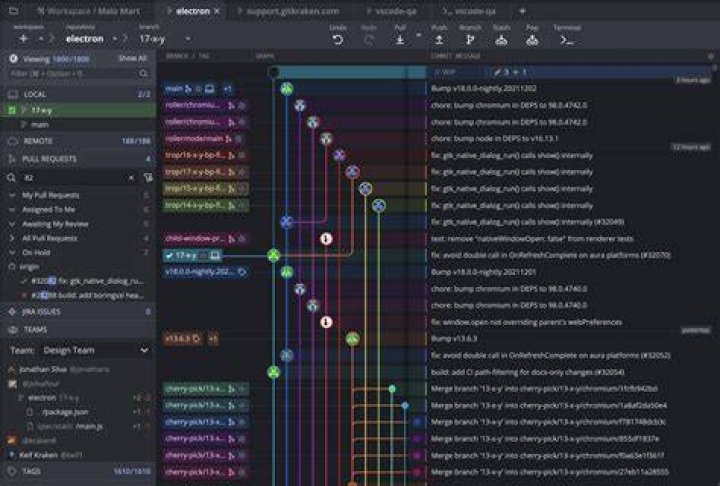Expand the JIRA ISSUES section
Image resolution: width=720 pixels, height=486 pixels.
tap(78, 311)
